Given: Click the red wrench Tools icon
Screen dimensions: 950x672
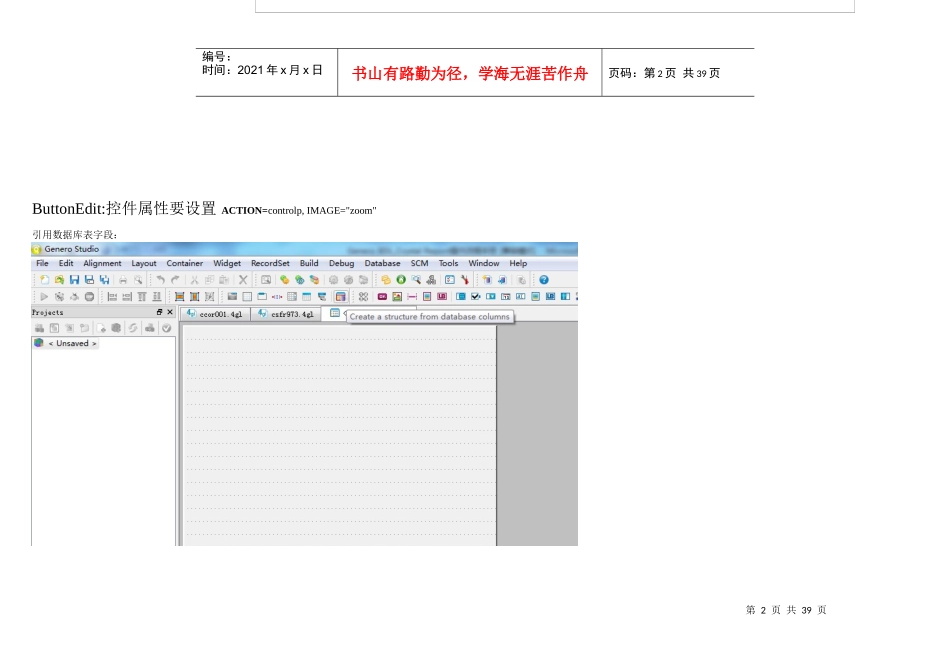Looking at the screenshot, I should click(x=465, y=280).
